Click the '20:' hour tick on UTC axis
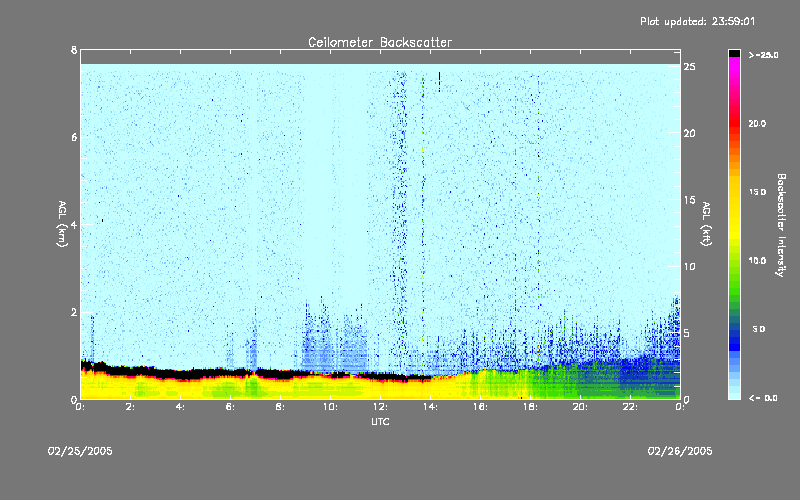The width and height of the screenshot is (800, 500). tap(580, 407)
